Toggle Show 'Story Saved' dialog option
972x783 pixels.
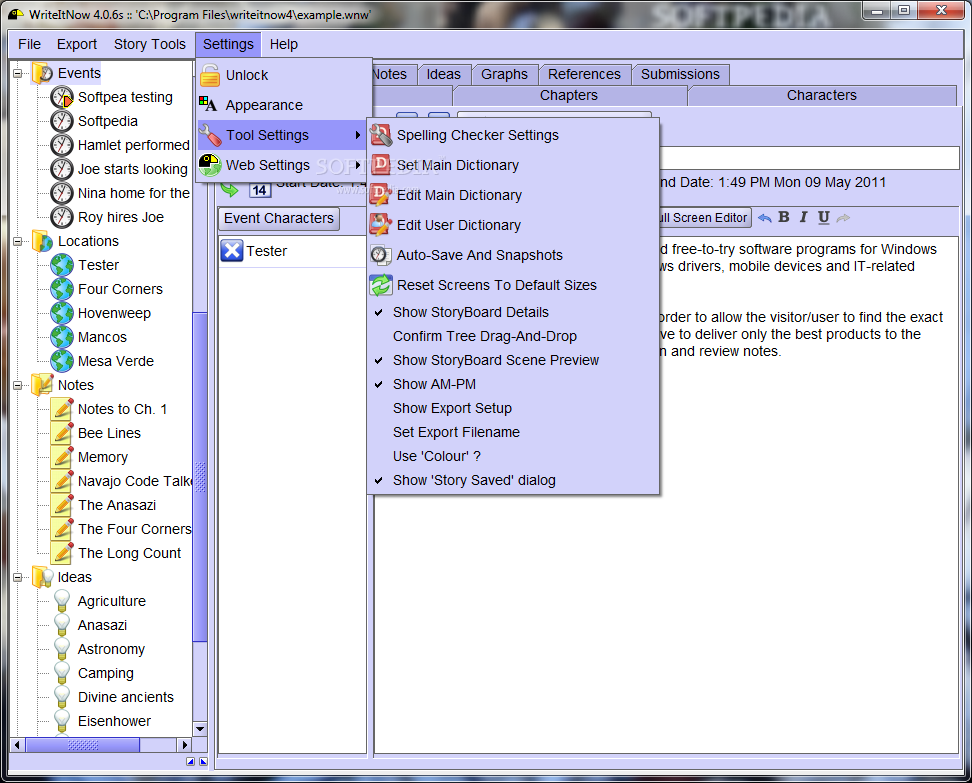click(x=513, y=480)
